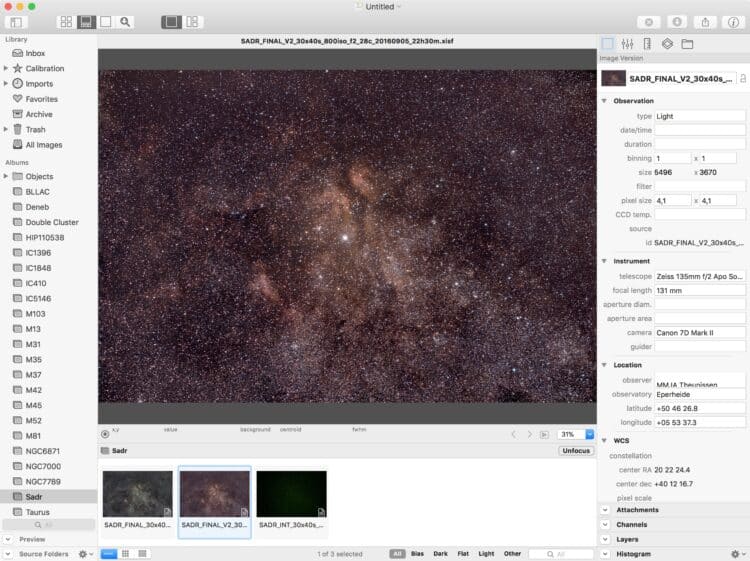This screenshot has width=750, height=561.
Task: Click the magnifier search tool icon
Action: [125, 22]
